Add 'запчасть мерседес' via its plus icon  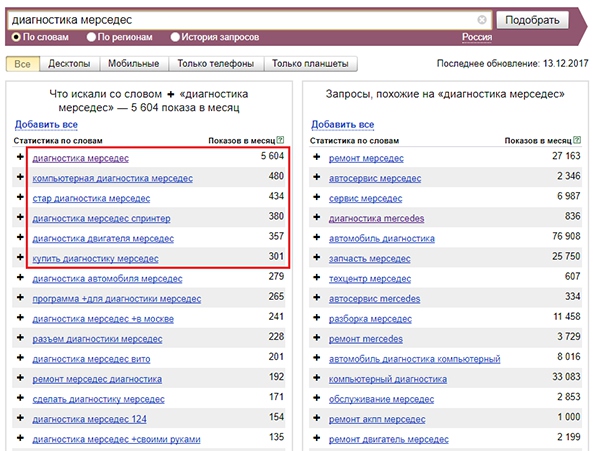pyautogui.click(x=316, y=257)
